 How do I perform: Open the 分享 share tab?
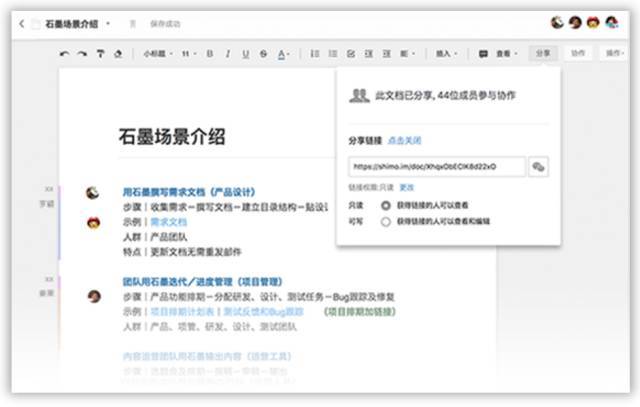point(542,53)
